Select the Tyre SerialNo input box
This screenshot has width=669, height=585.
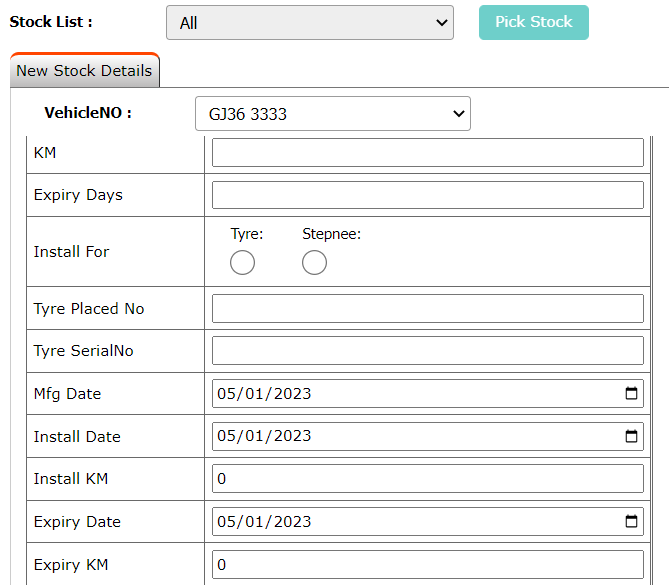[x=427, y=351]
